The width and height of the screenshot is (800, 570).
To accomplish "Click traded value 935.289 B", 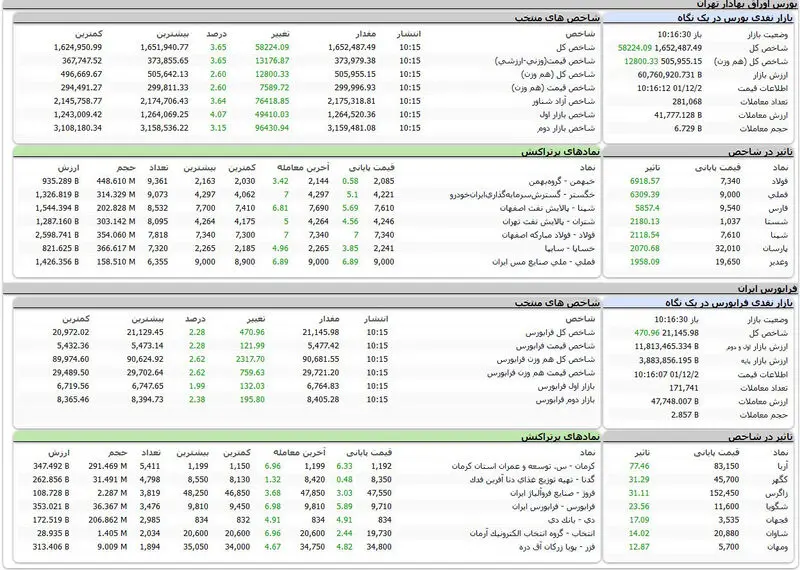I will pos(61,181).
